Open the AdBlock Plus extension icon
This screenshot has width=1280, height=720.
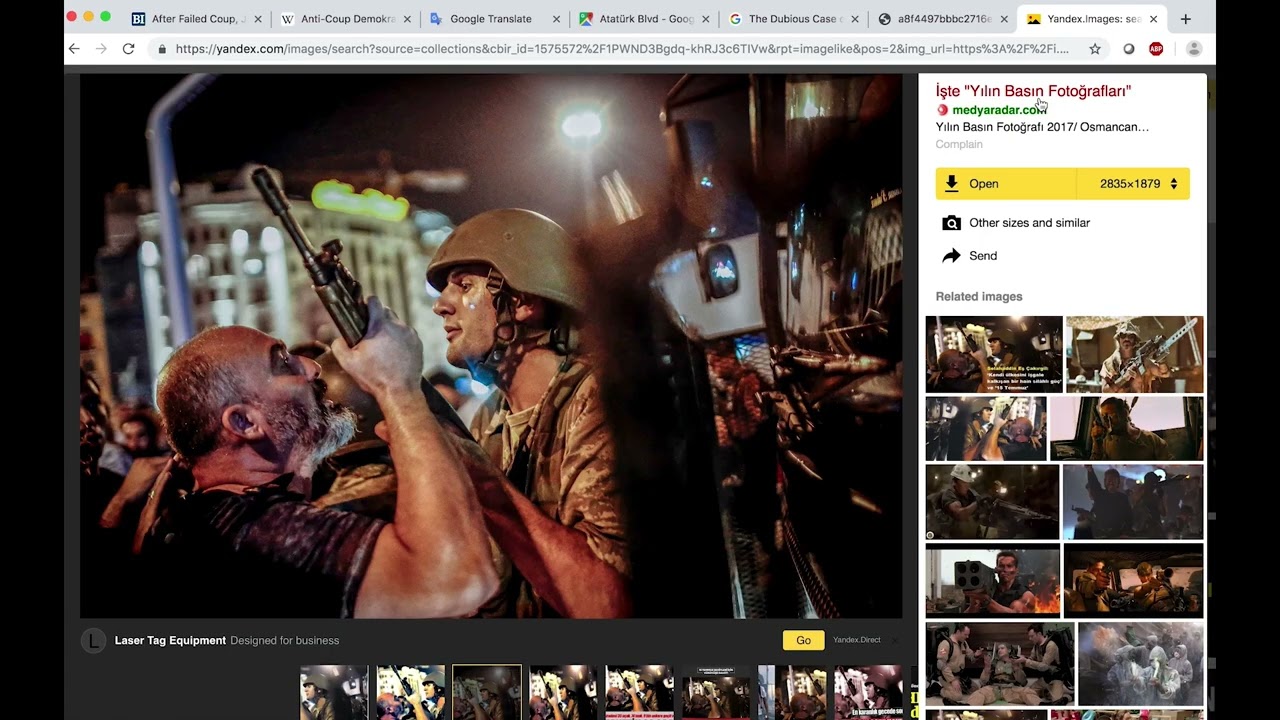coord(1156,48)
